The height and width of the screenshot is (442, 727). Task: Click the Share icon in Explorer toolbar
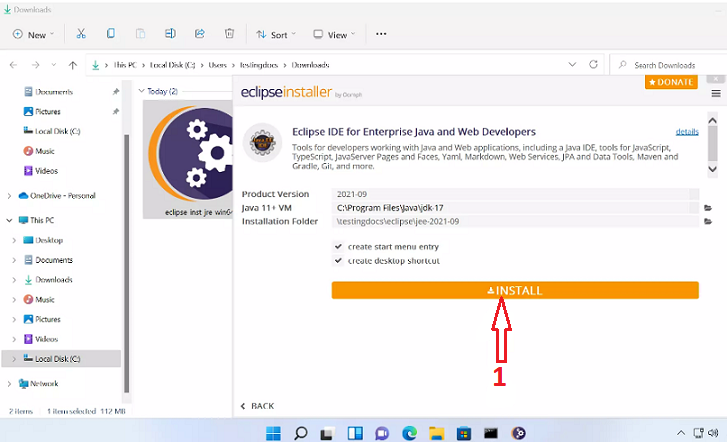click(200, 34)
